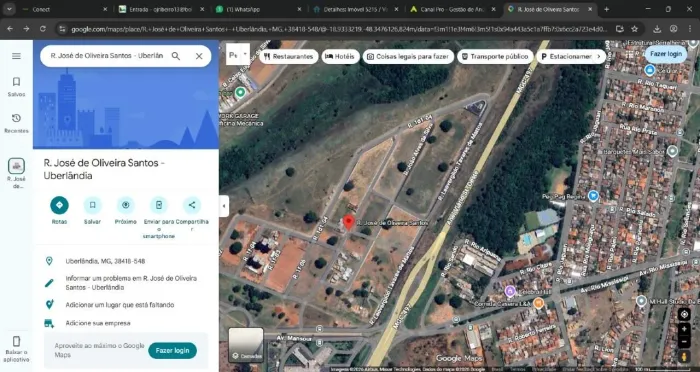Zoom in with plus button
Viewport: 700px width, 372px height.
click(x=684, y=329)
